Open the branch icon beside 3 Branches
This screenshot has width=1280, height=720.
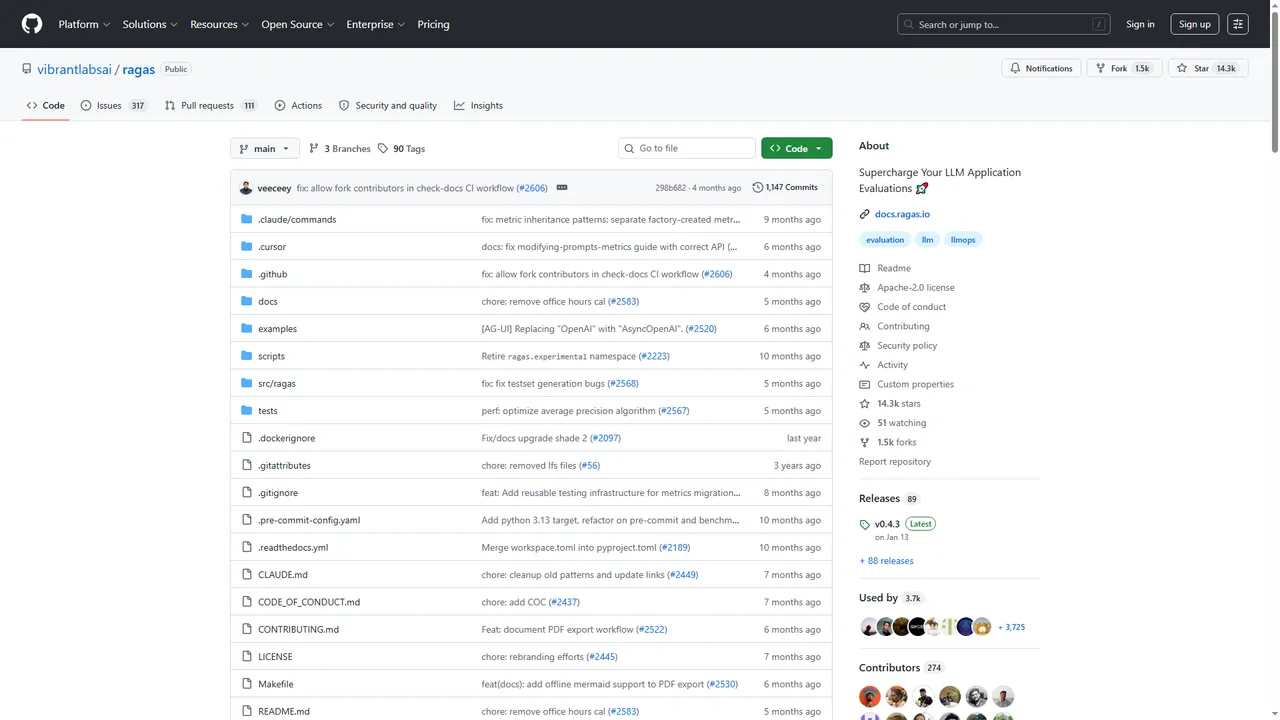314,148
